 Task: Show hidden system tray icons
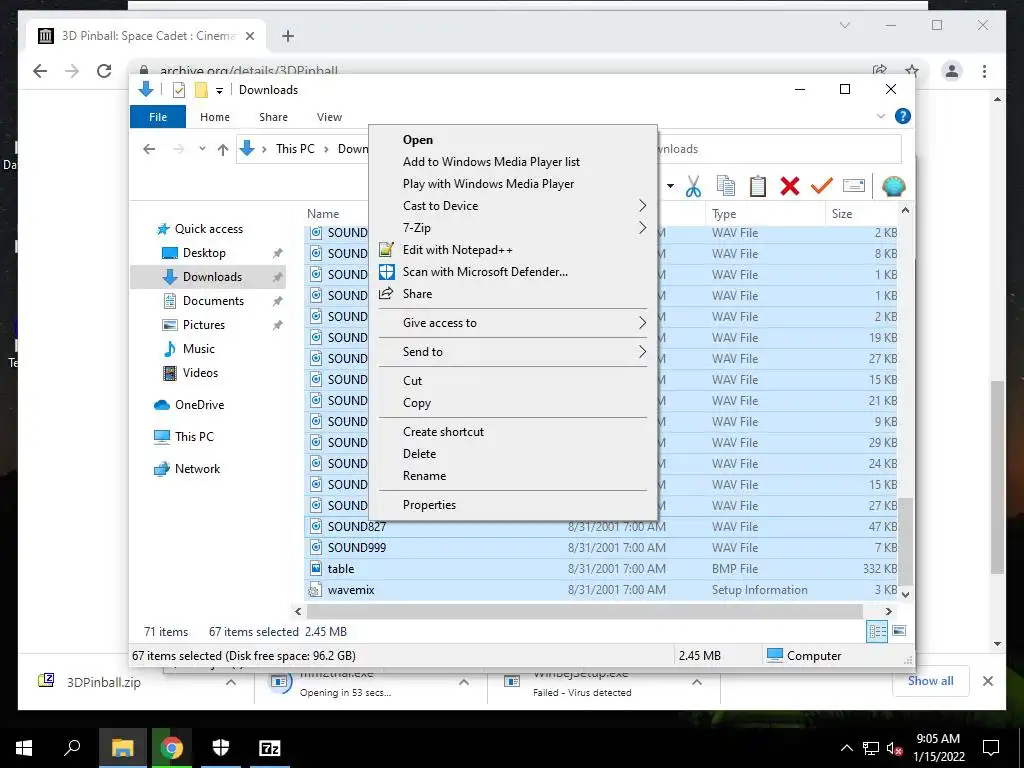pos(846,748)
